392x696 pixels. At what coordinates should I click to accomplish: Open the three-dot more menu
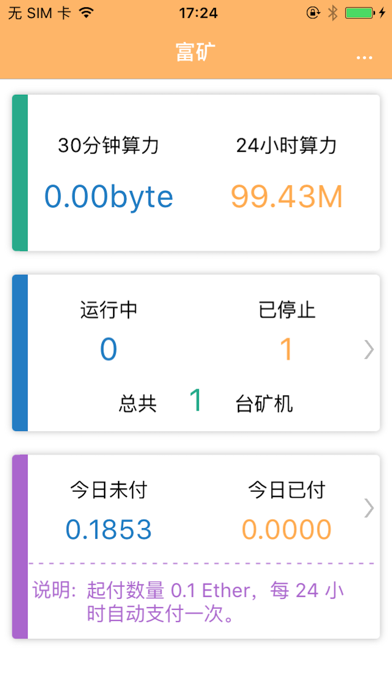364,58
